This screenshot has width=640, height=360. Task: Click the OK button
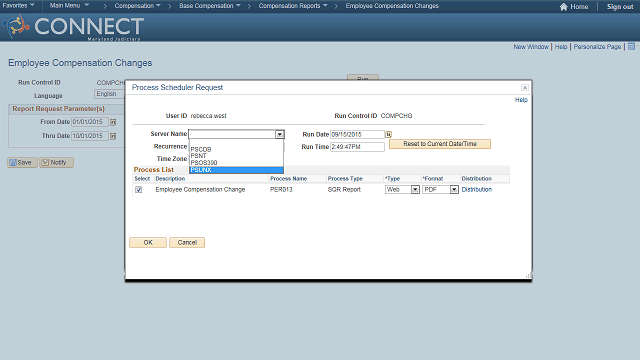tap(148, 242)
